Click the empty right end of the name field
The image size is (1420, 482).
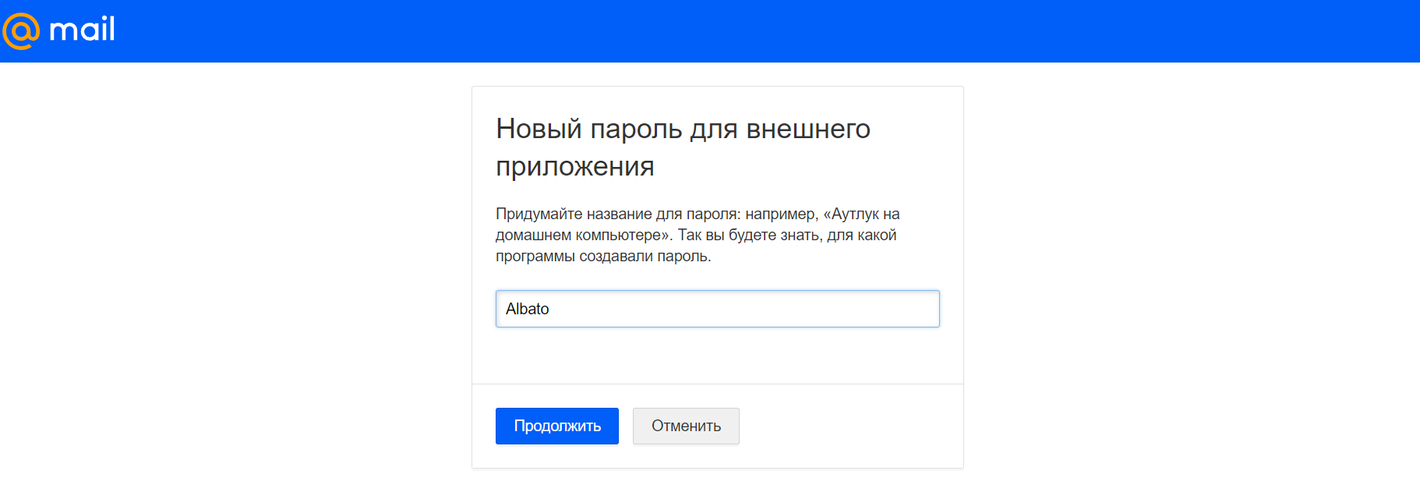click(880, 309)
